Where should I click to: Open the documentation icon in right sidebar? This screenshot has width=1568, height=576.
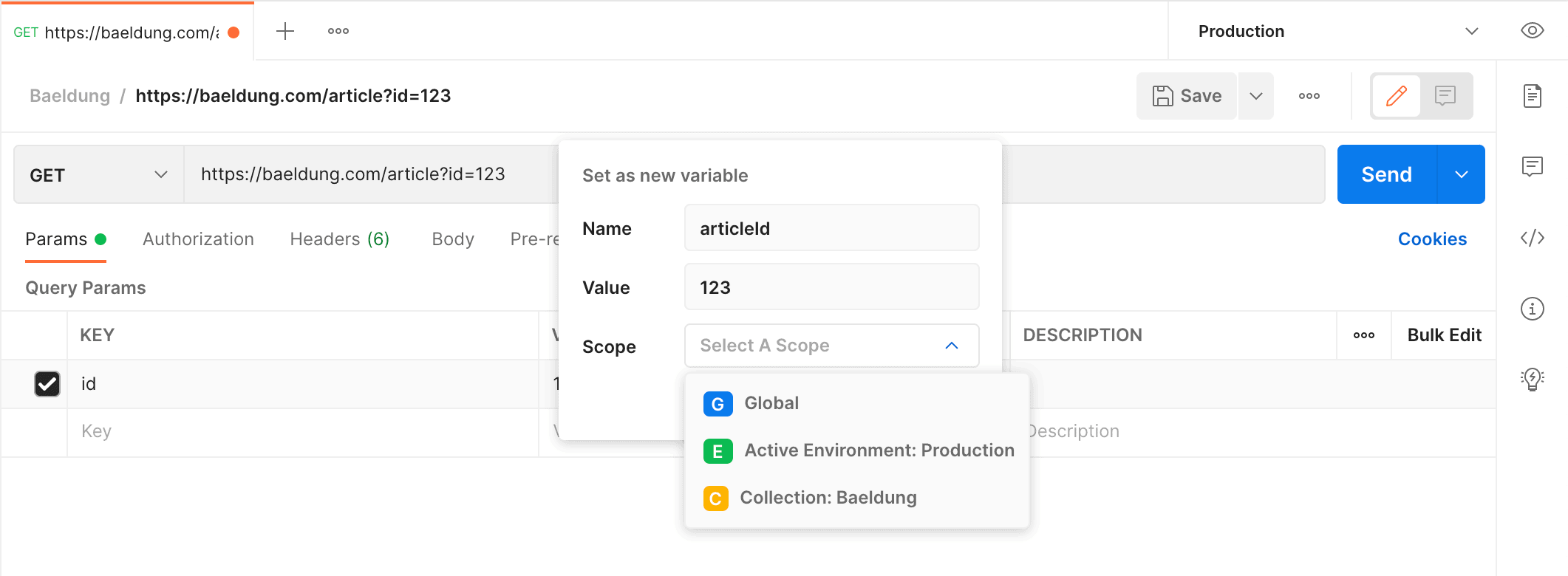click(1532, 96)
